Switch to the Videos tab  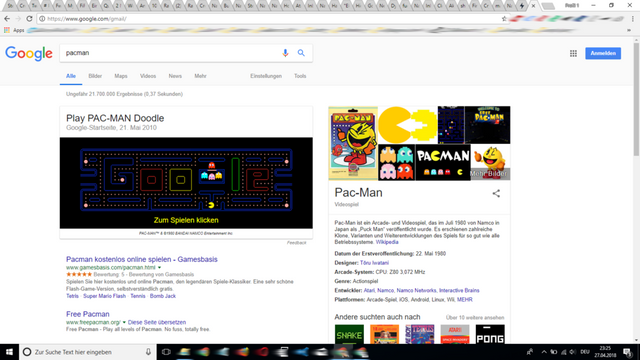[148, 76]
